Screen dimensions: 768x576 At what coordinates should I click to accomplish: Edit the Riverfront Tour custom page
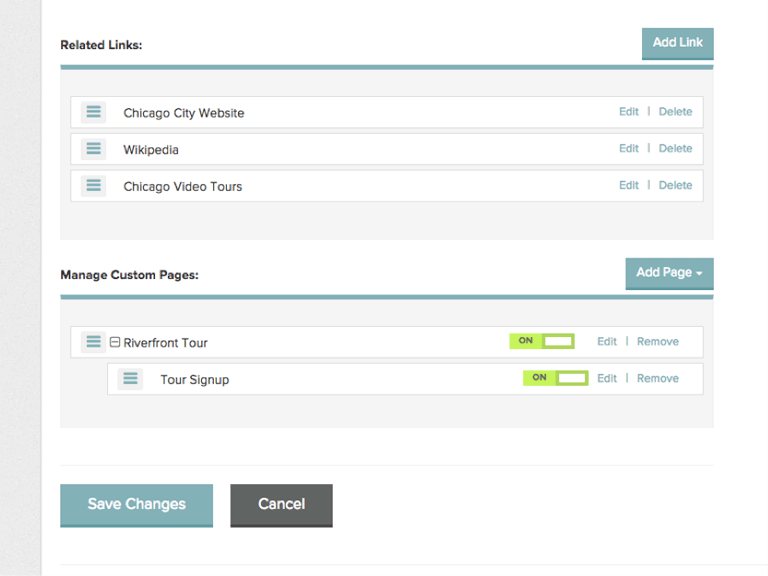pos(607,341)
